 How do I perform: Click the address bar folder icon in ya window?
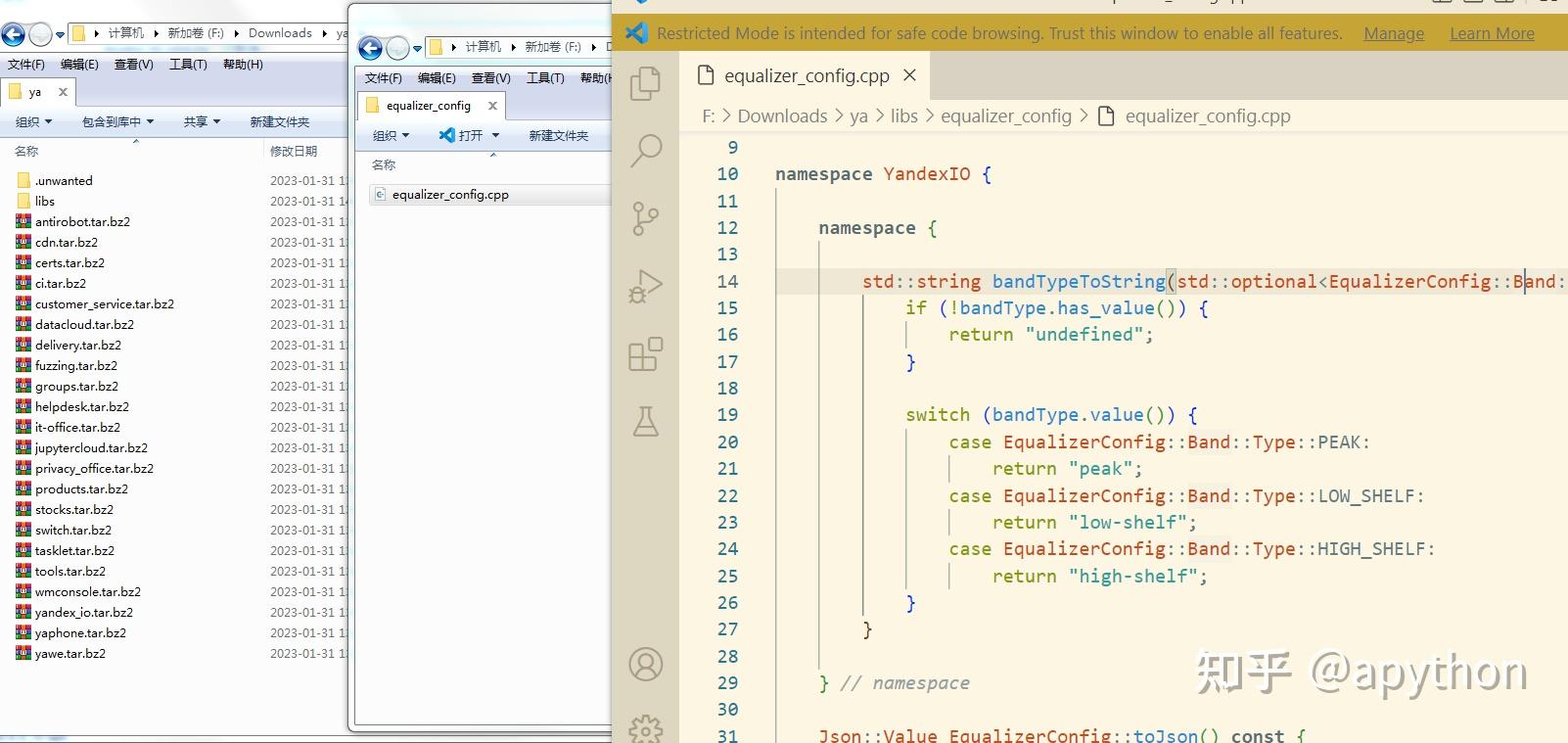79,33
